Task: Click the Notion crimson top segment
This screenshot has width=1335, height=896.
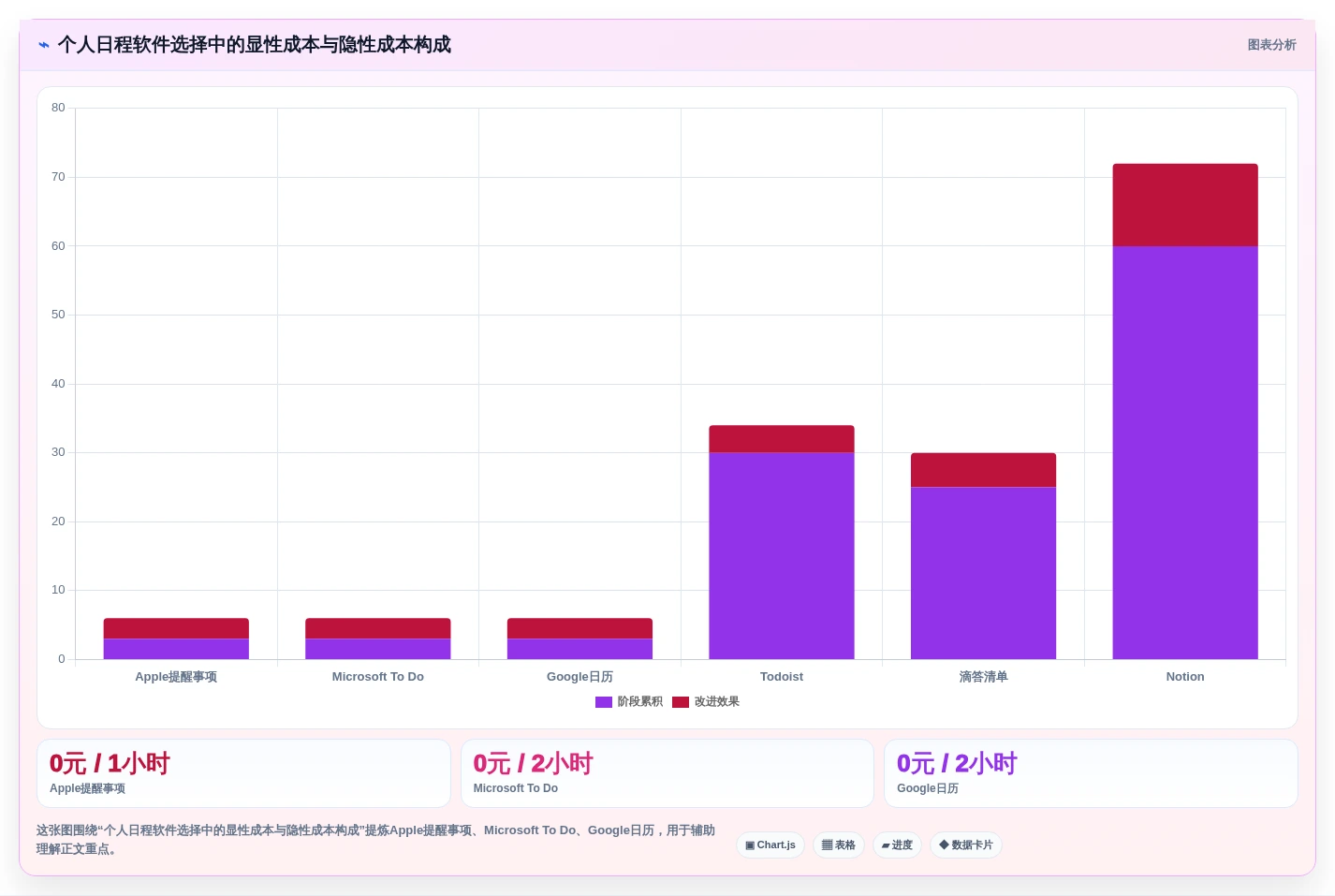Action: point(1185,205)
